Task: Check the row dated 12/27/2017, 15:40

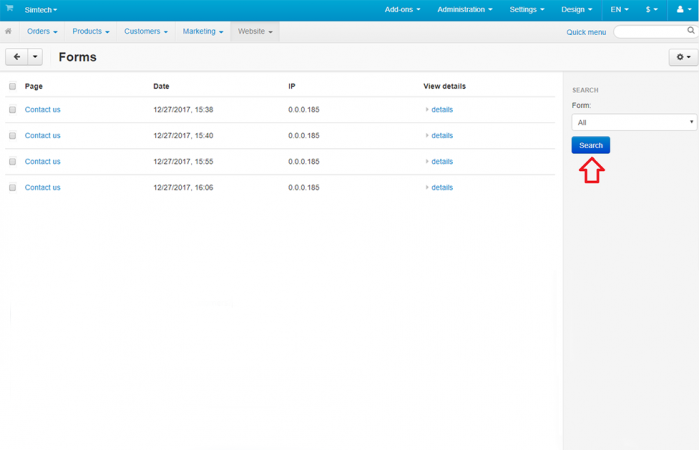Action: click(12, 135)
